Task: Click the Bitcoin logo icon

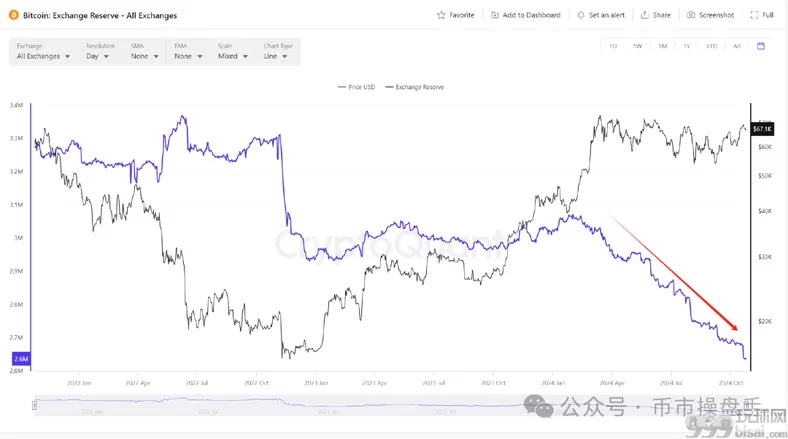Action: pyautogui.click(x=14, y=15)
